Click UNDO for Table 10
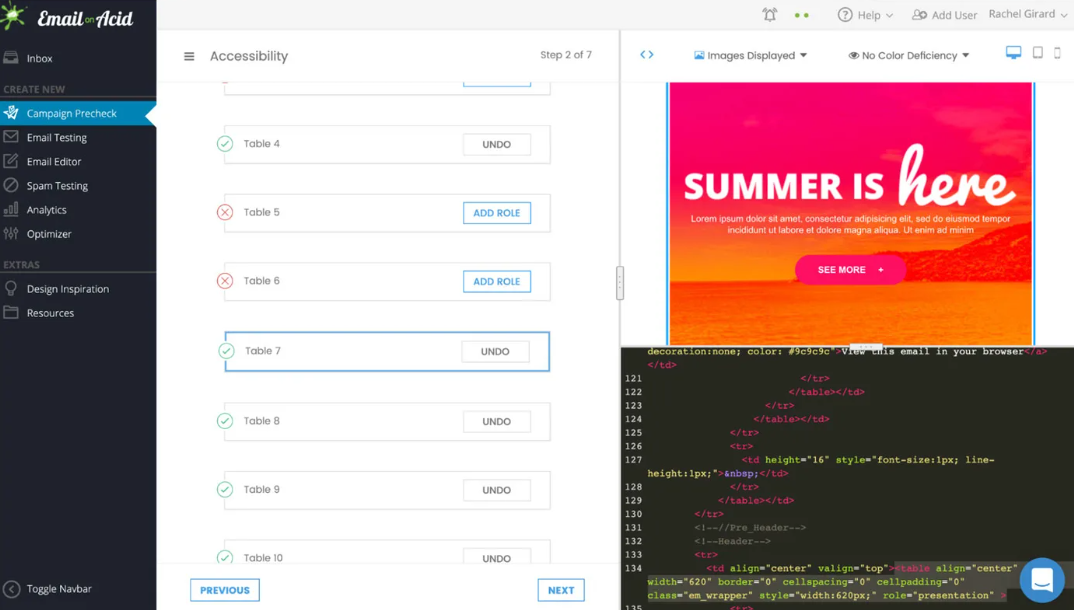The width and height of the screenshot is (1074, 610). click(497, 557)
